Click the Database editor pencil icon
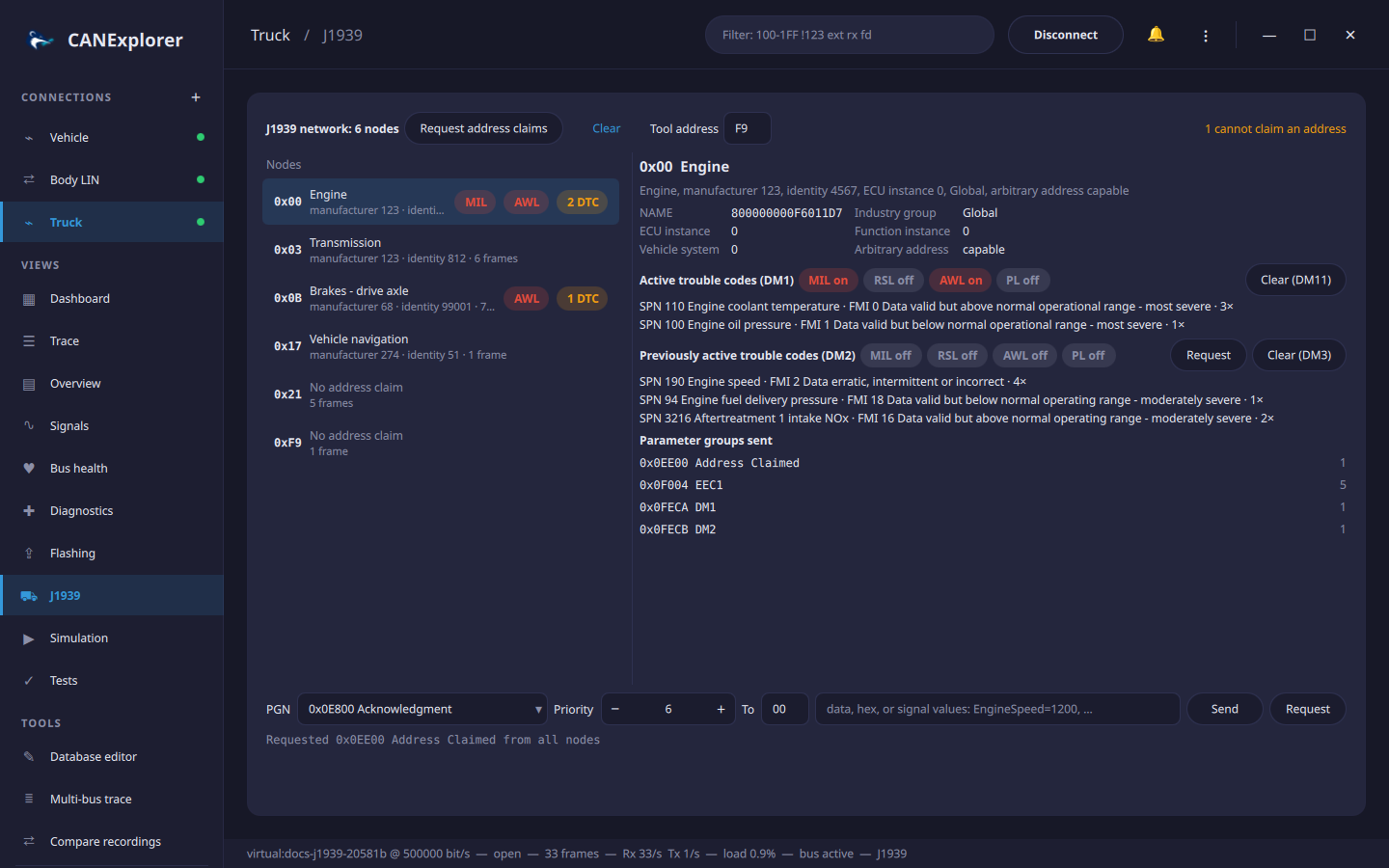1389x868 pixels. pyautogui.click(x=29, y=757)
